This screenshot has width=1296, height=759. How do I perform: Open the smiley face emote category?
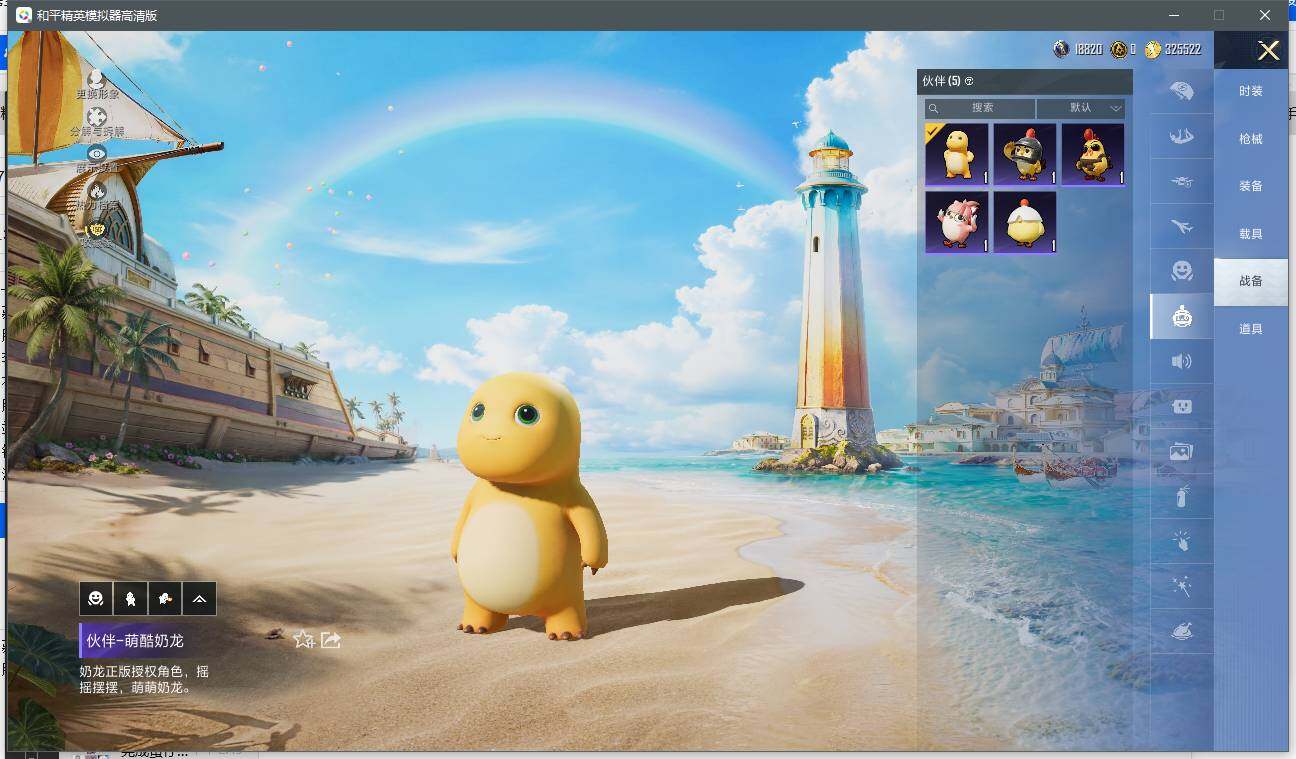point(1182,271)
